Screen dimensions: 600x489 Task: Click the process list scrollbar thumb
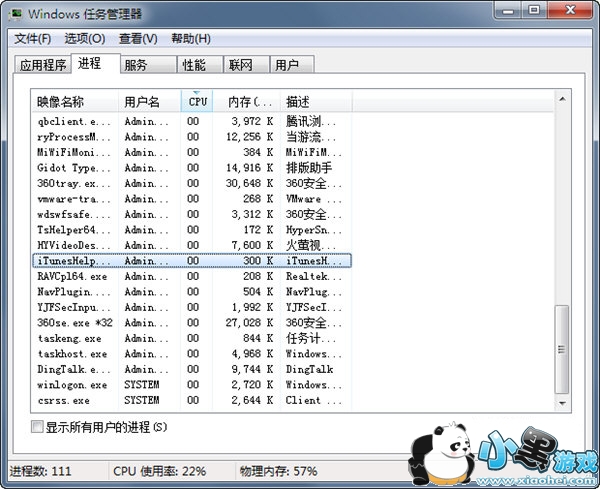point(562,349)
